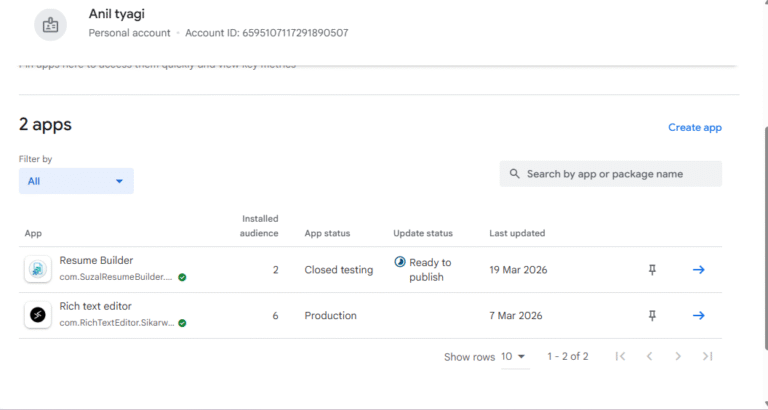Click the green verified badge under Rich text editor
The width and height of the screenshot is (768, 410).
pos(182,323)
